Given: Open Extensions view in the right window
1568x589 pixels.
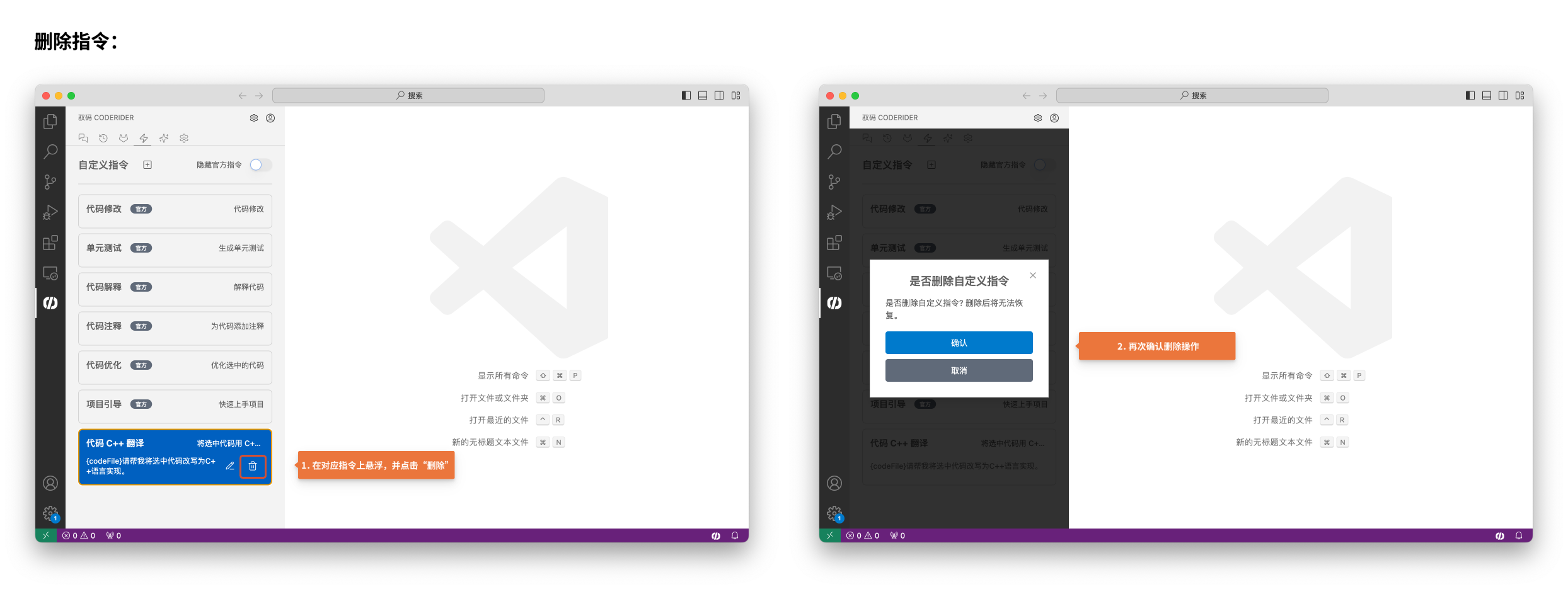Looking at the screenshot, I should [x=834, y=243].
